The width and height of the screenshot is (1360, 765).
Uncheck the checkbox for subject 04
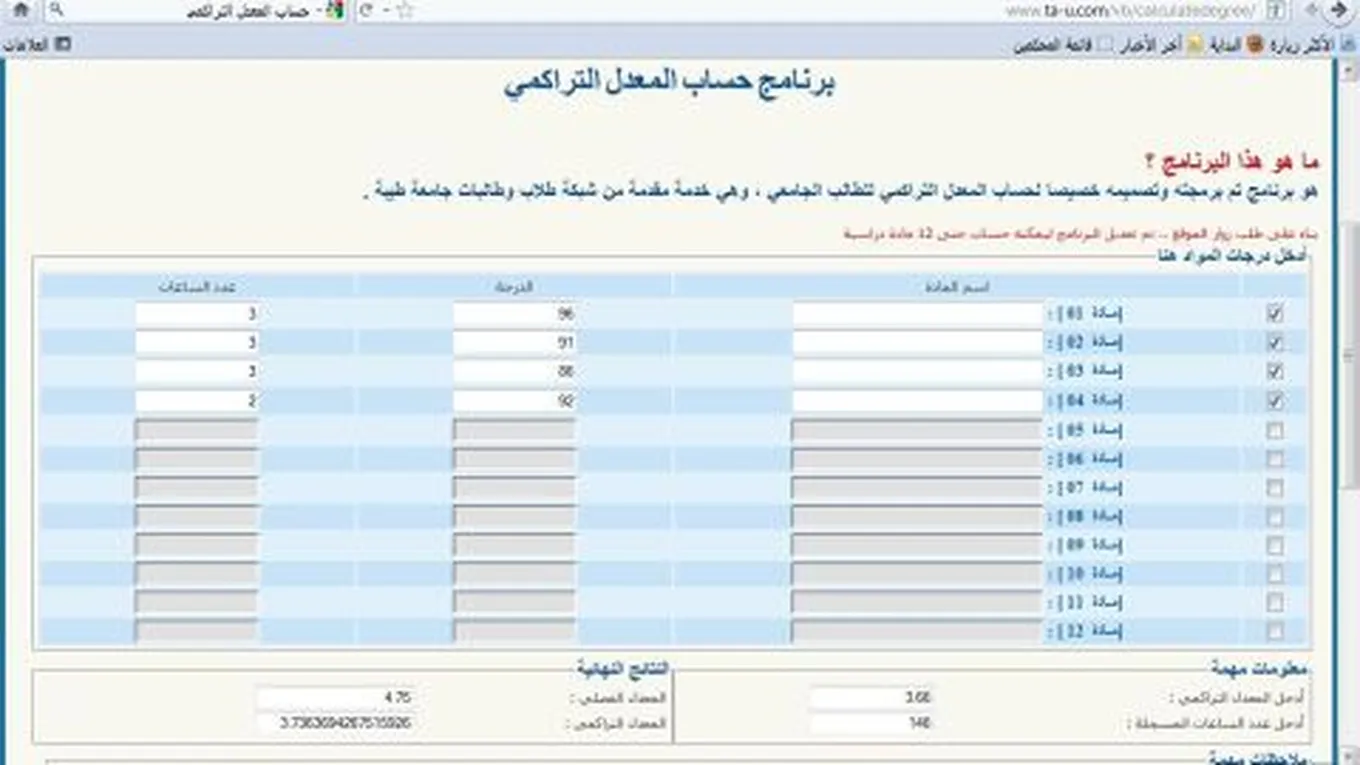1274,401
